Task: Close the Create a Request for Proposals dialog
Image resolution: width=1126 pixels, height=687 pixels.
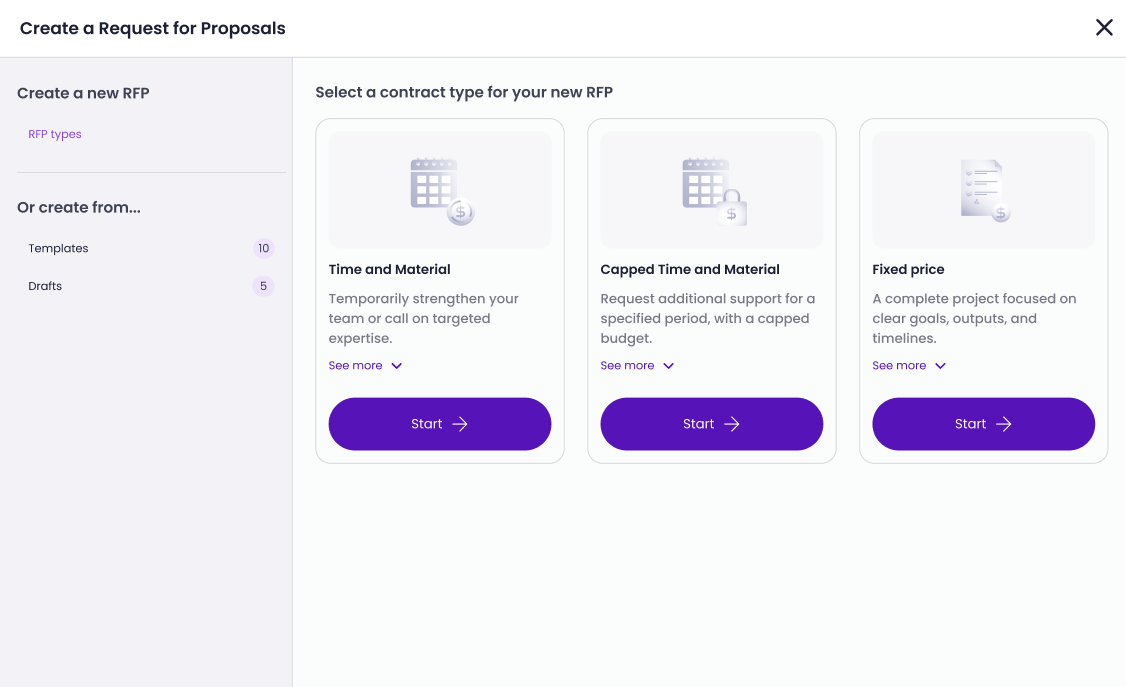Action: coord(1104,27)
